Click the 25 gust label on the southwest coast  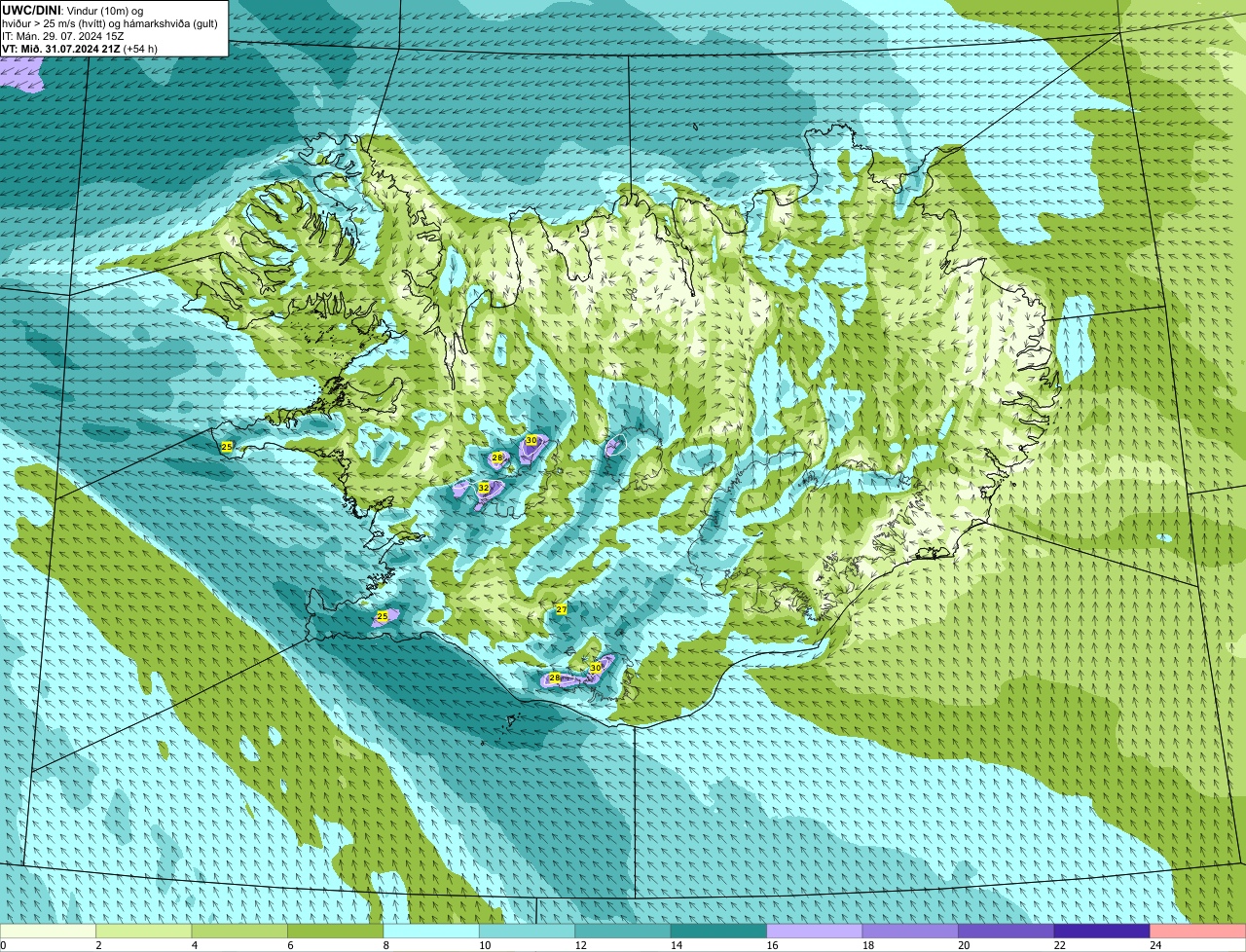tap(382, 616)
